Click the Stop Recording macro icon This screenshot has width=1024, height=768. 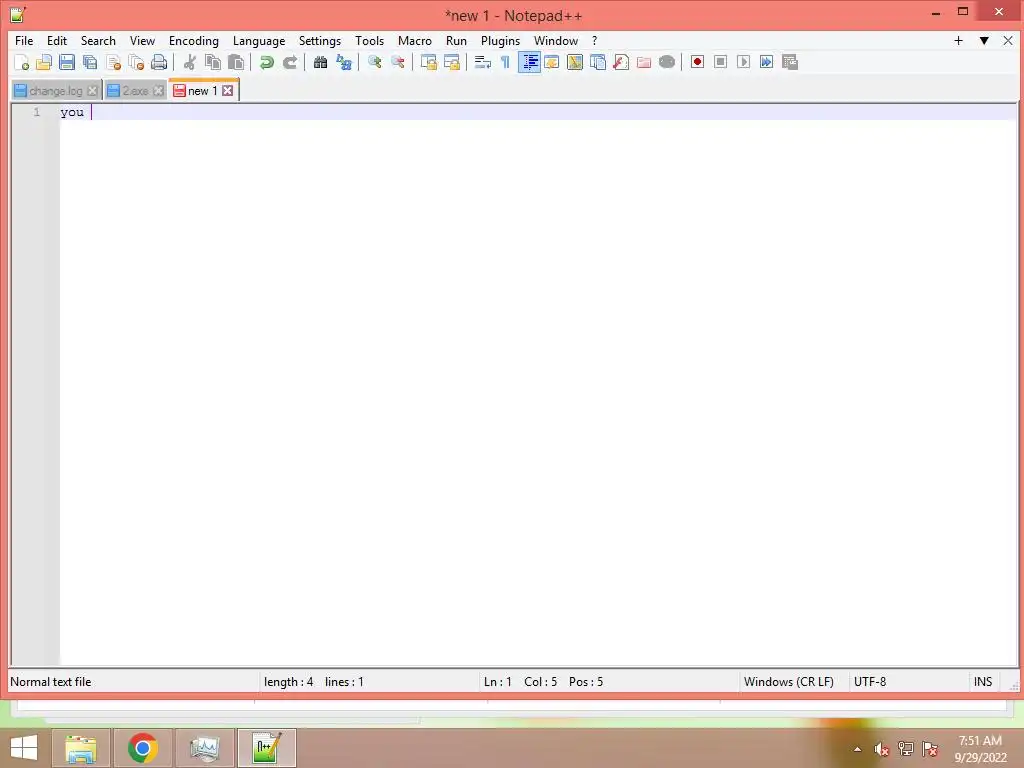(720, 62)
